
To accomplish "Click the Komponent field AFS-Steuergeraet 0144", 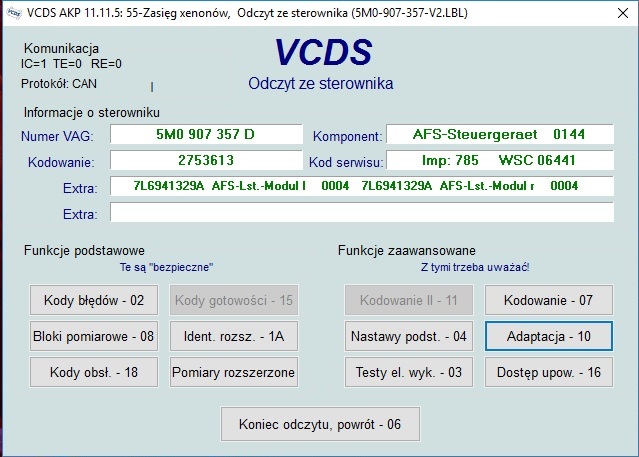I will (500, 134).
